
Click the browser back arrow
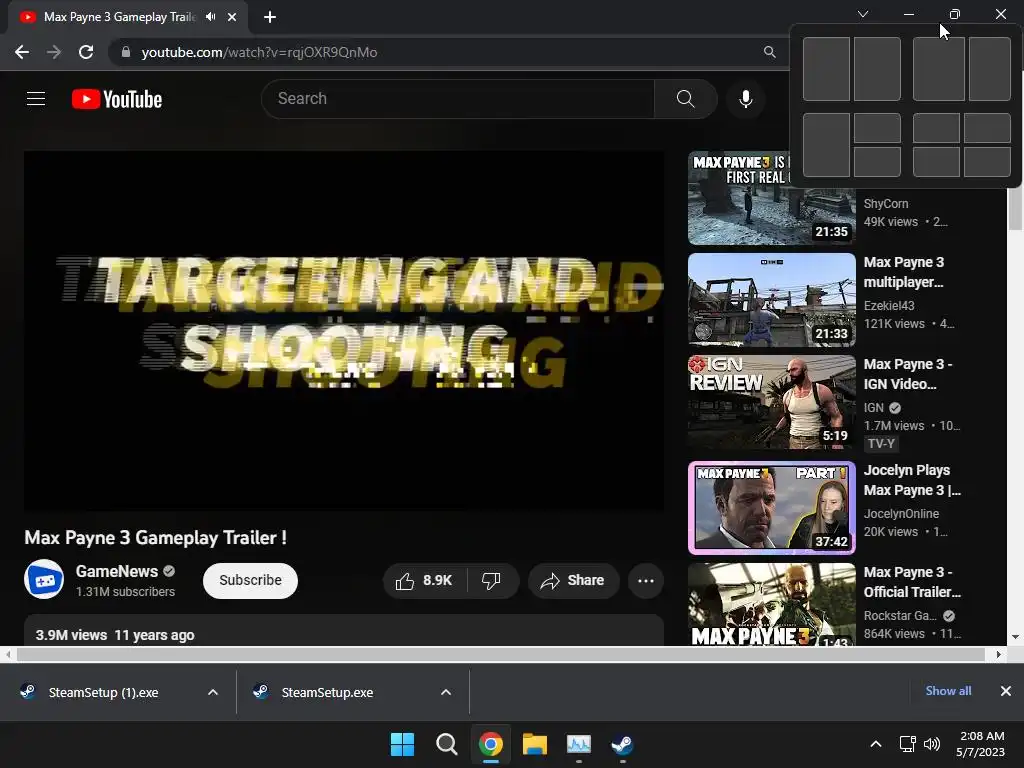click(x=22, y=52)
